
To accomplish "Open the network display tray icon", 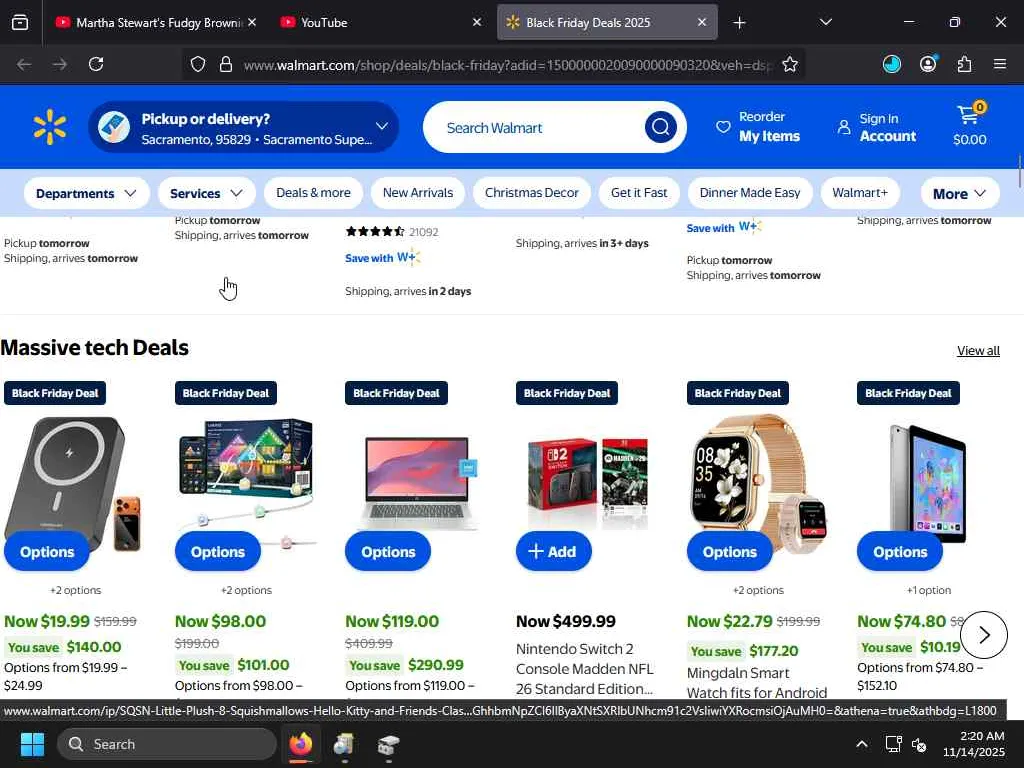I will (x=893, y=744).
